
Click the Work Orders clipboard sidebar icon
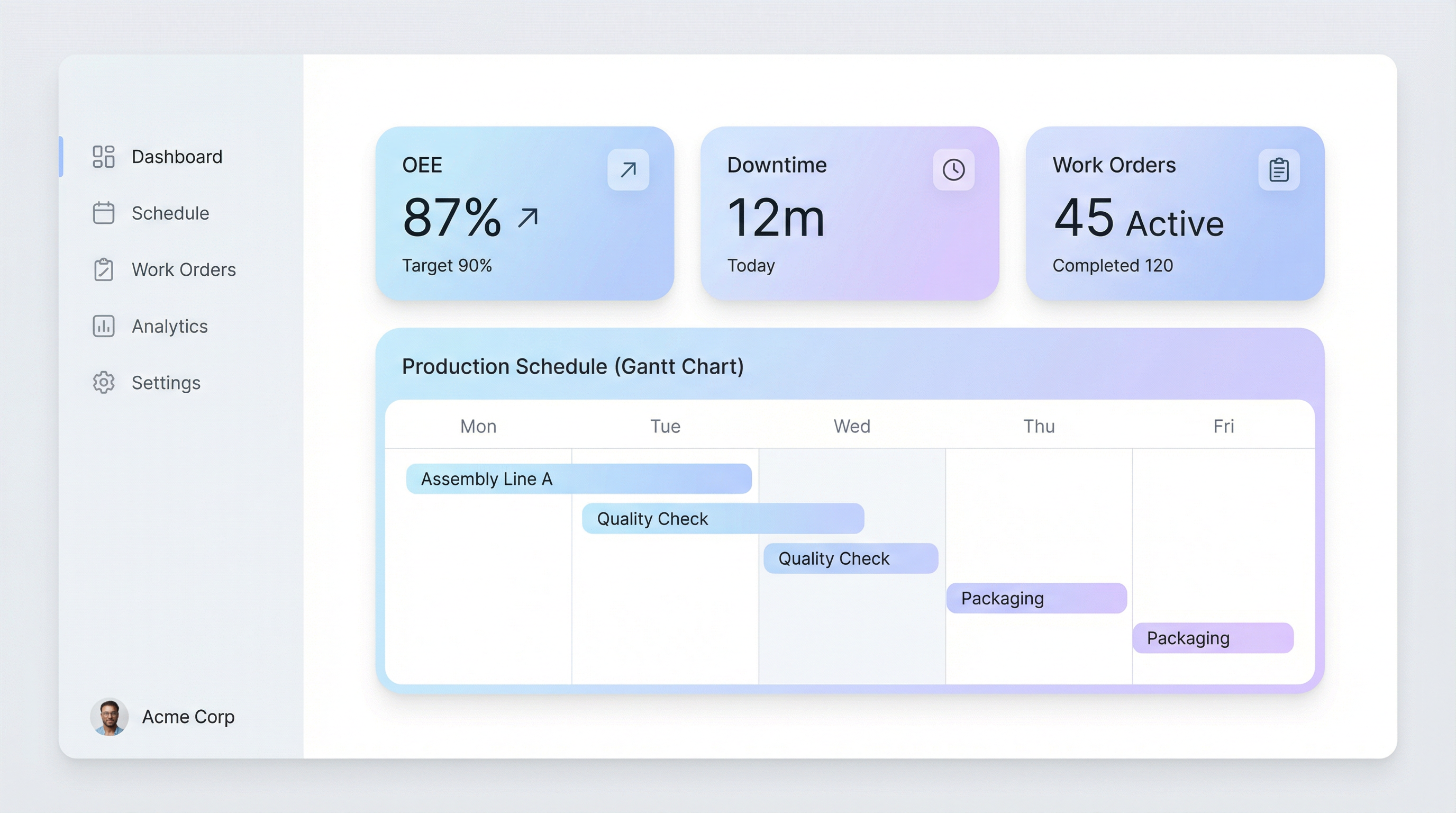pos(104,270)
